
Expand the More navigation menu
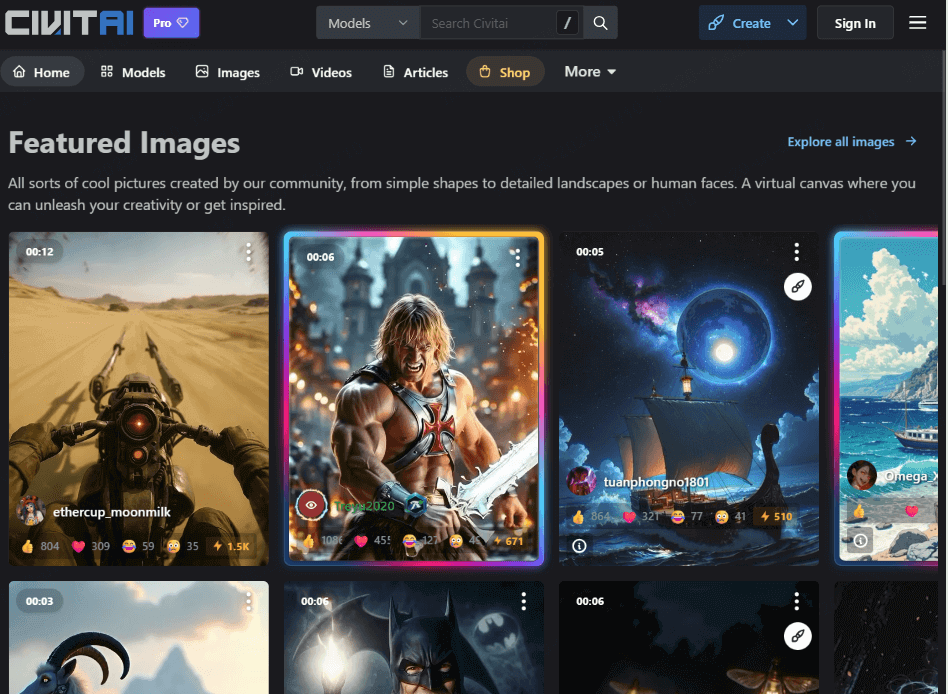click(x=590, y=72)
